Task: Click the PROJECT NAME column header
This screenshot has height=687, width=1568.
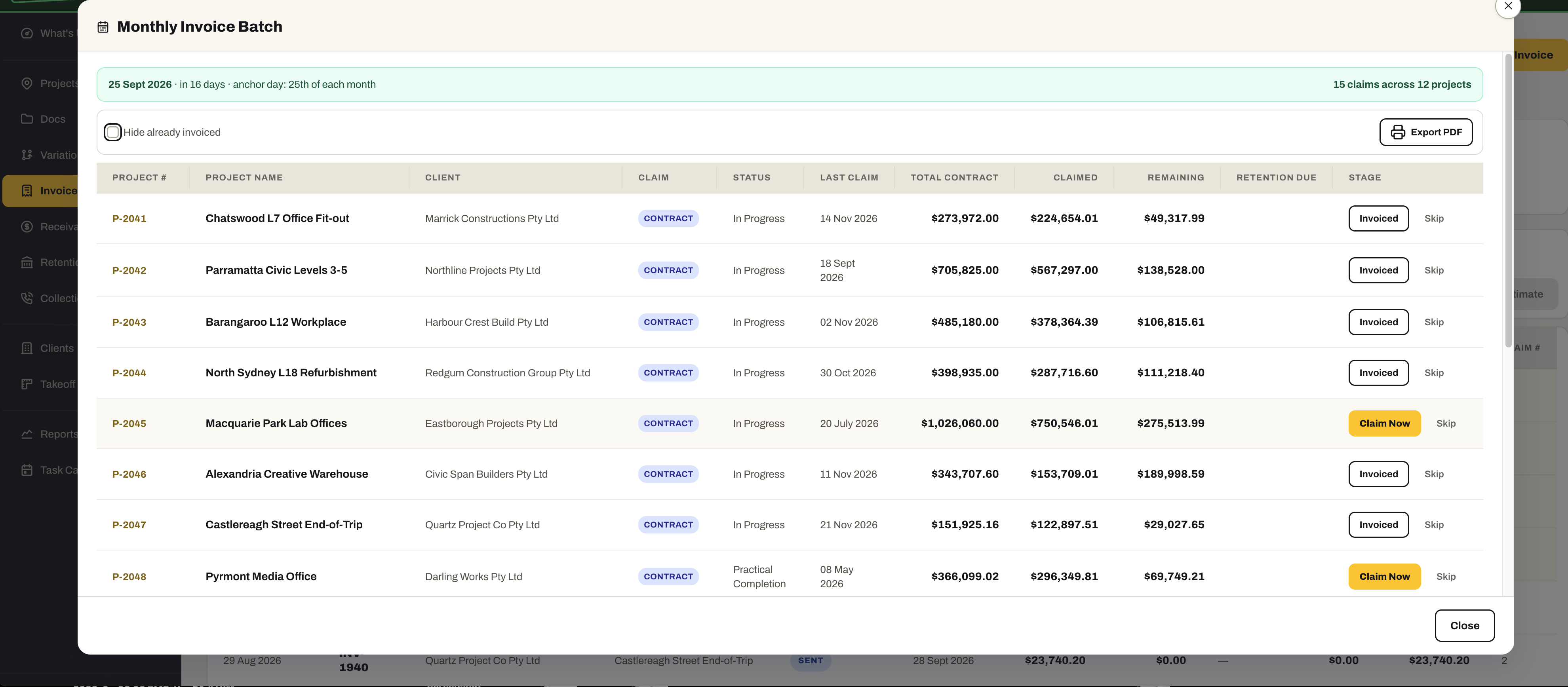Action: coord(244,178)
